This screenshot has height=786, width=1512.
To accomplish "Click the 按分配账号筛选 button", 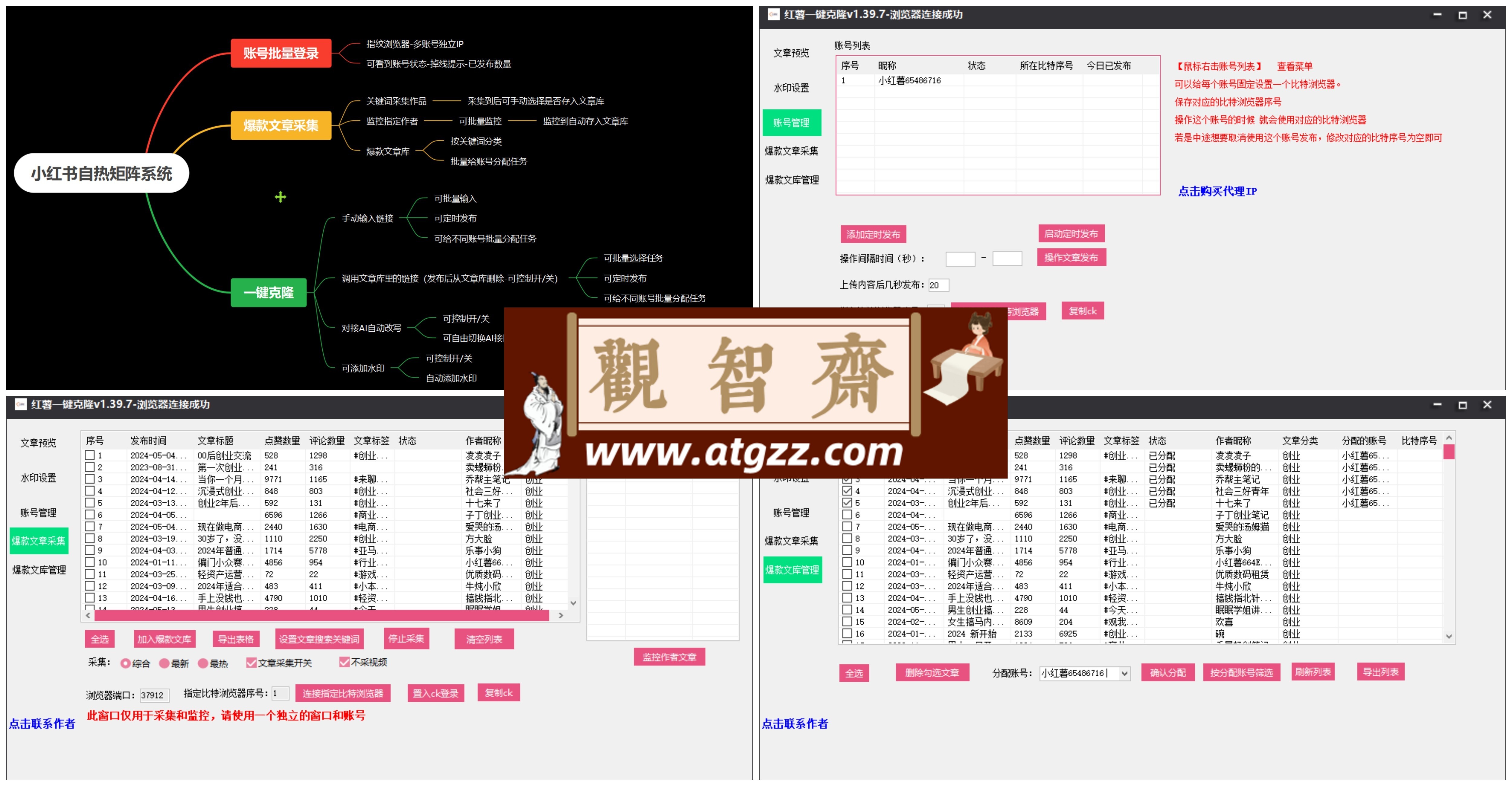I will click(x=1241, y=673).
